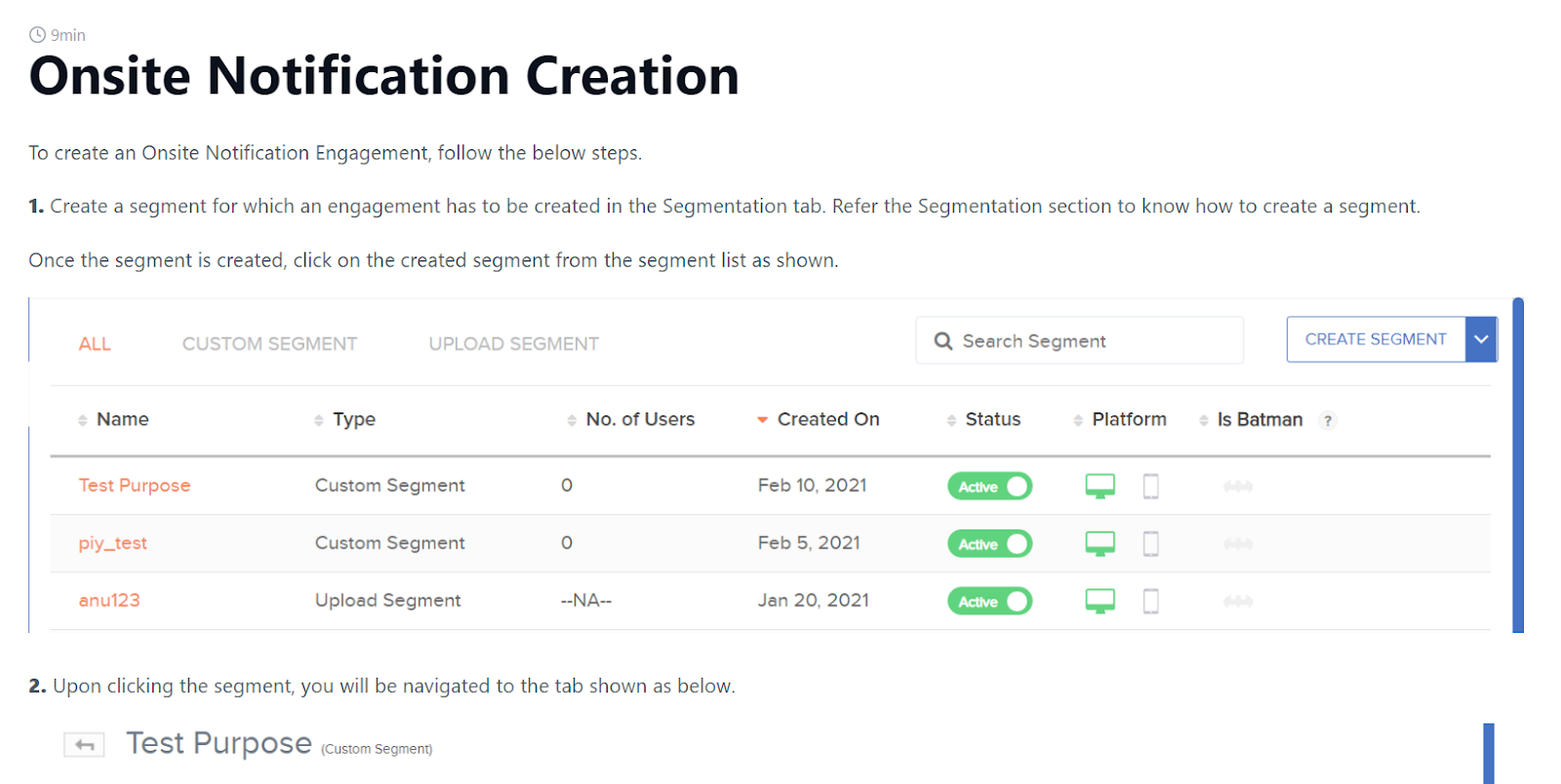Select the desktop icon in anu123 row
The image size is (1561, 784).
pyautogui.click(x=1101, y=601)
